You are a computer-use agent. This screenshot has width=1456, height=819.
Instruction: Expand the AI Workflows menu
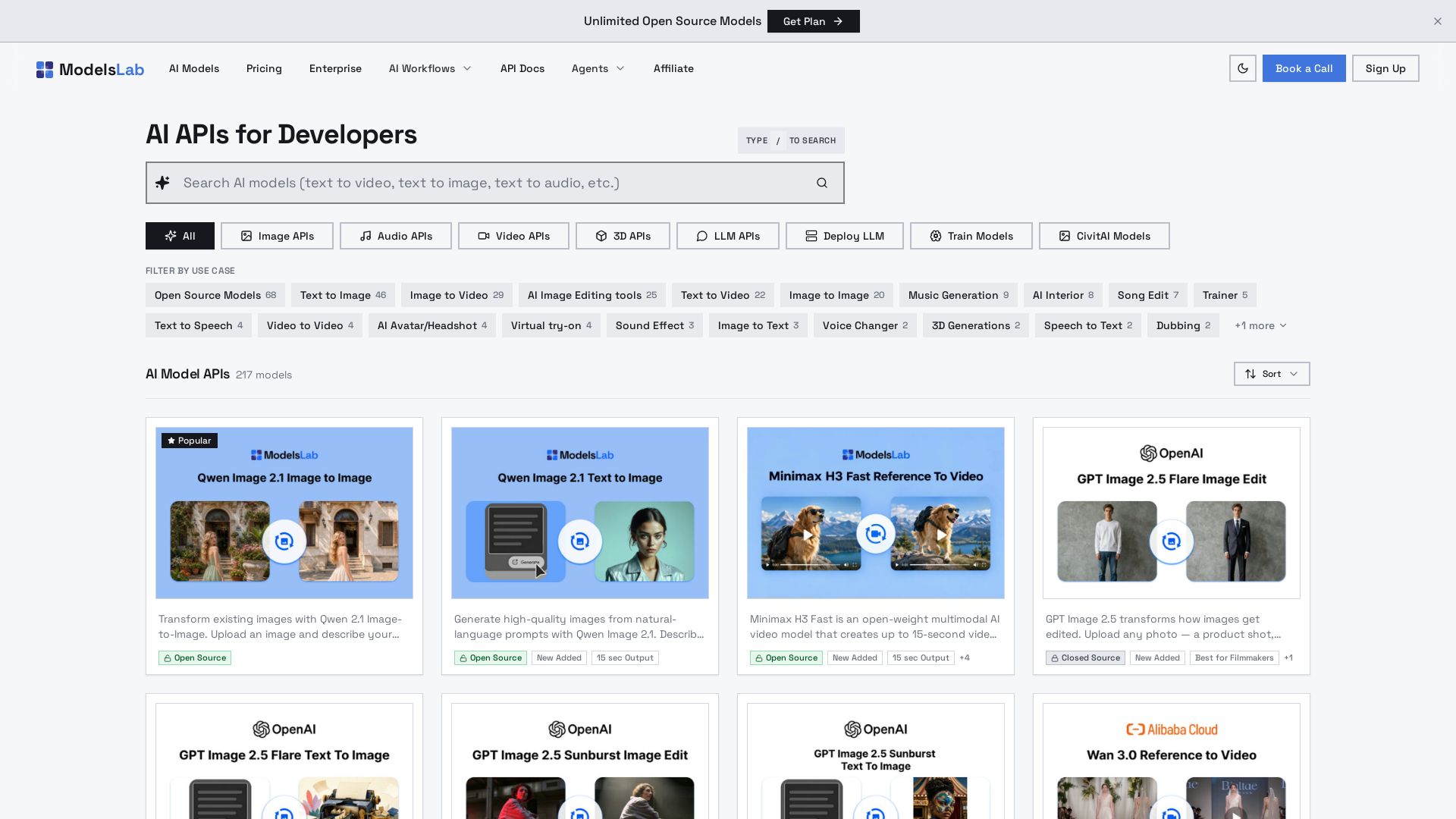point(430,68)
